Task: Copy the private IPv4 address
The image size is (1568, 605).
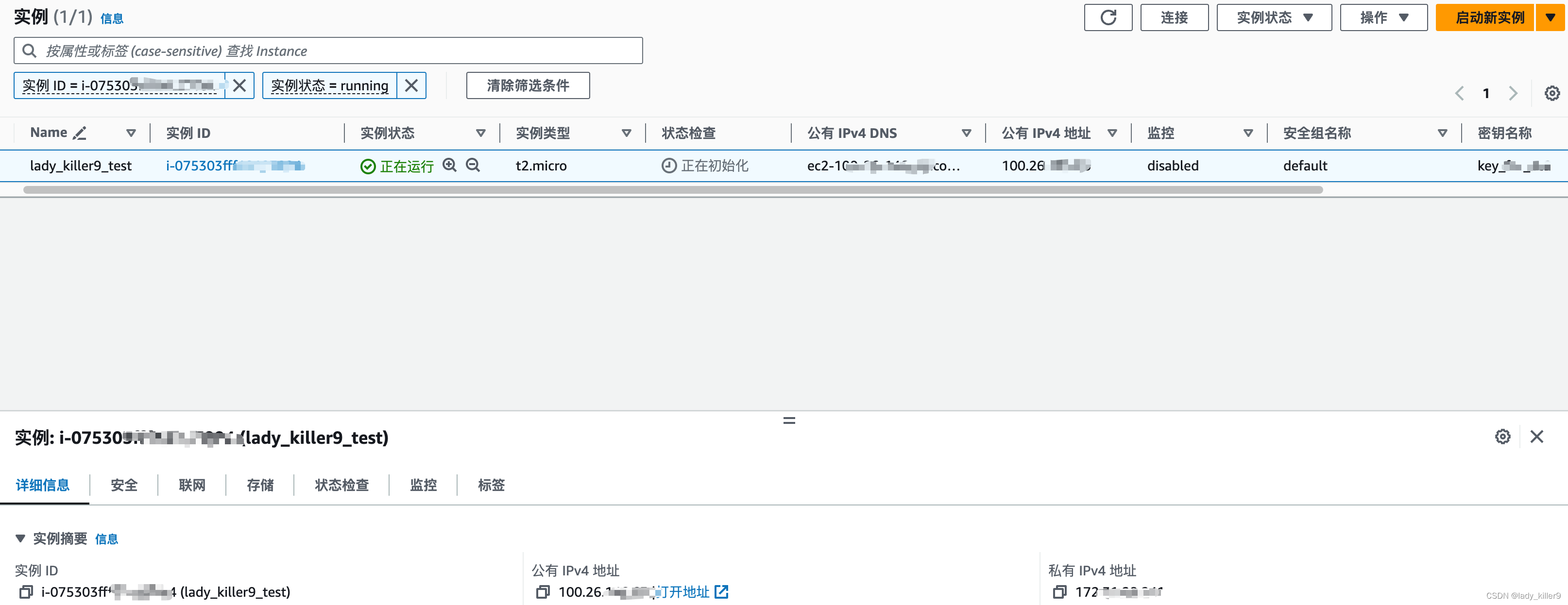Action: pos(1059,591)
